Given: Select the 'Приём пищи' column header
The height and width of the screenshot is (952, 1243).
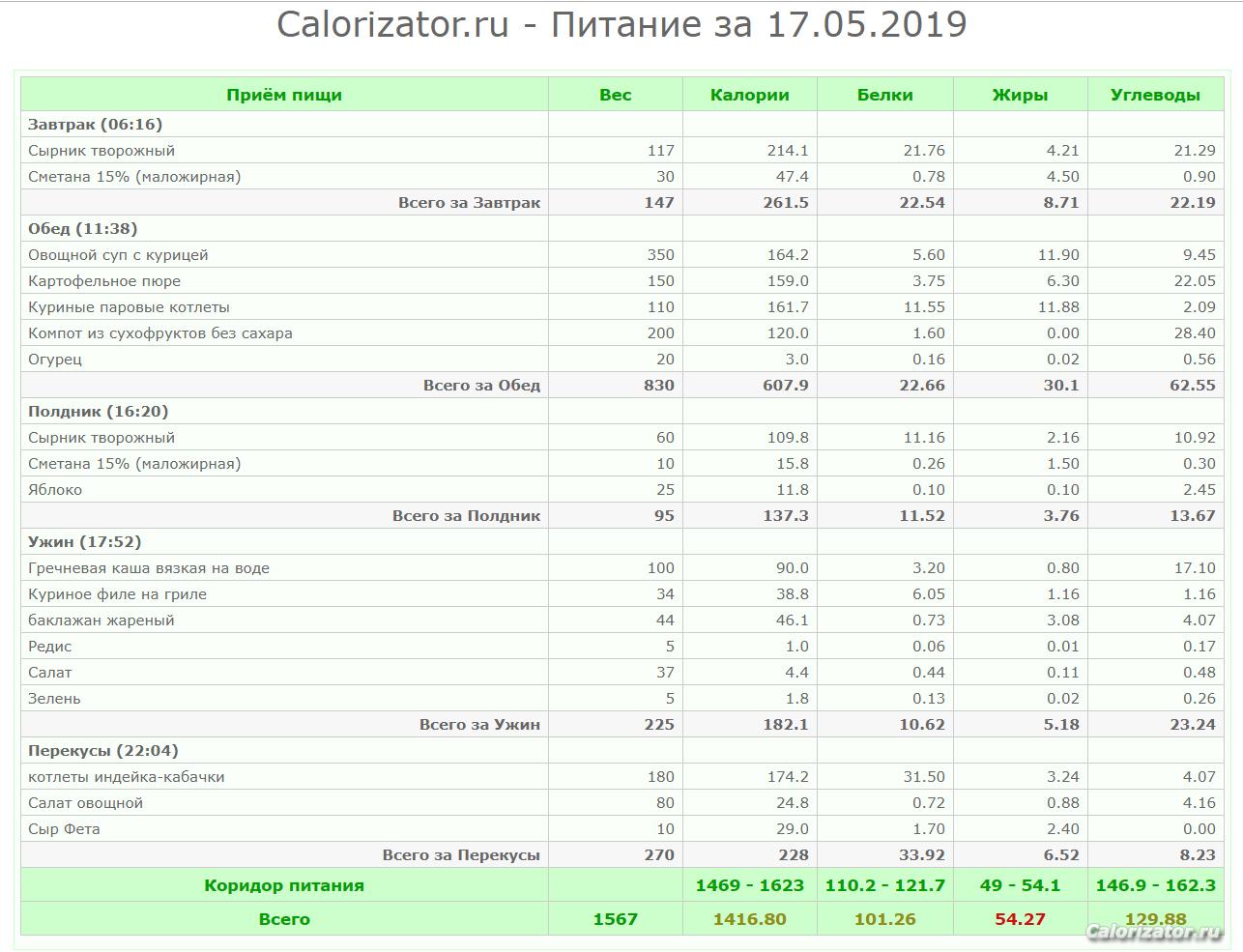Looking at the screenshot, I should point(284,95).
